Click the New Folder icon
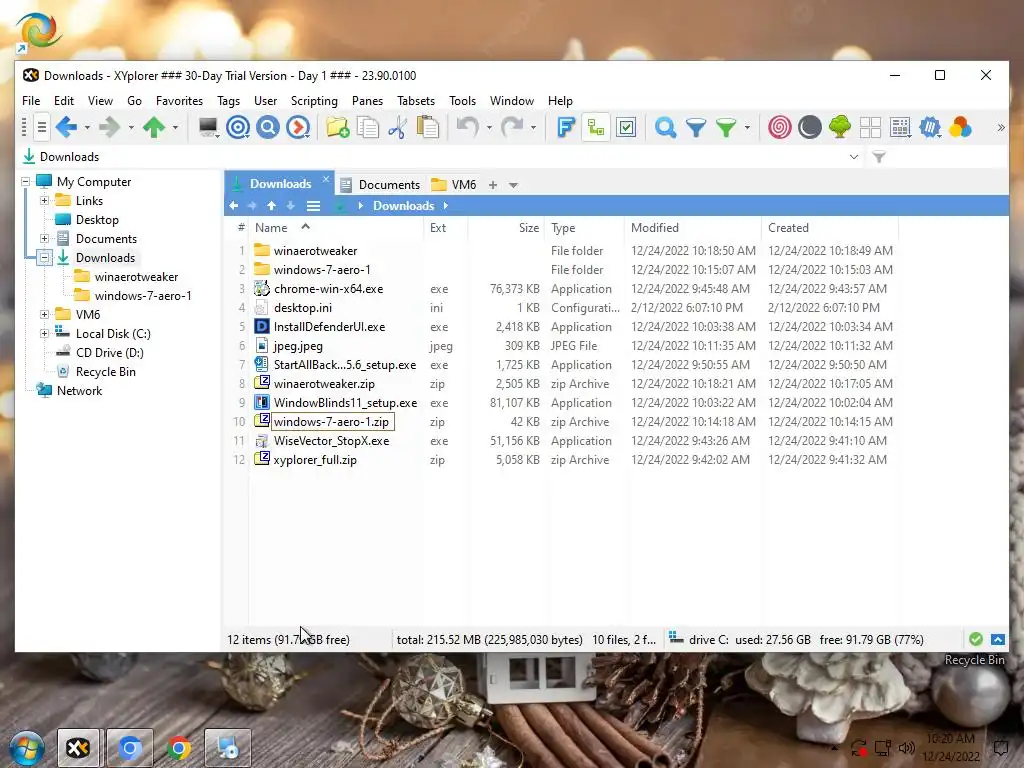 (x=338, y=127)
